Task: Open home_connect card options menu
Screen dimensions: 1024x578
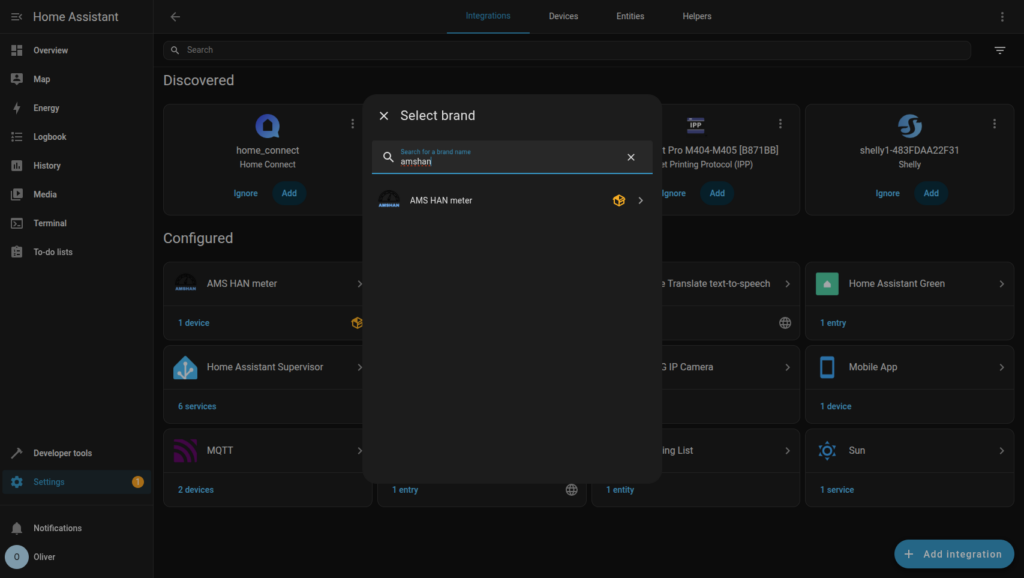Action: [x=353, y=123]
